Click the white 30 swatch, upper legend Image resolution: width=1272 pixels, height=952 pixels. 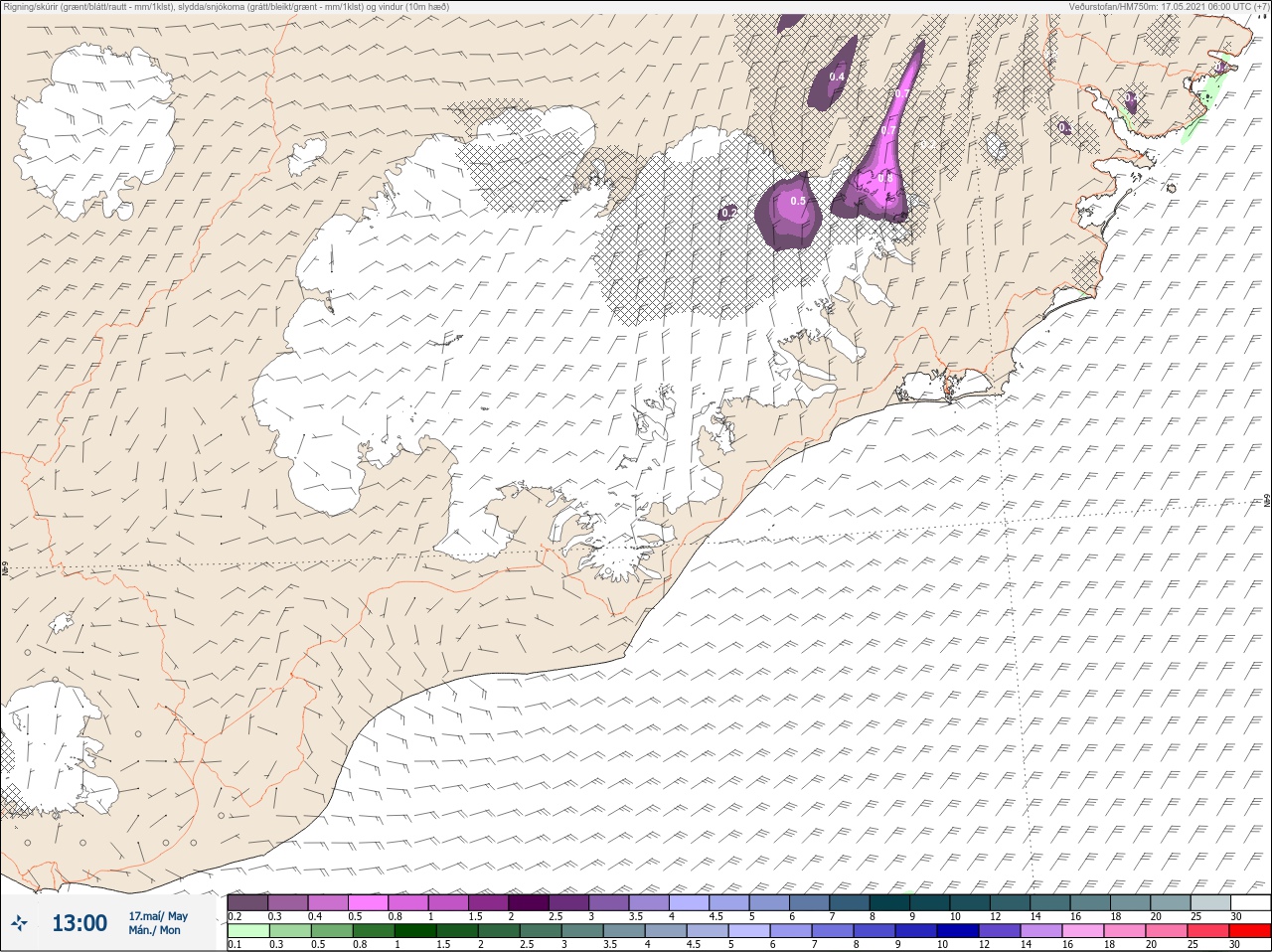click(x=1250, y=902)
